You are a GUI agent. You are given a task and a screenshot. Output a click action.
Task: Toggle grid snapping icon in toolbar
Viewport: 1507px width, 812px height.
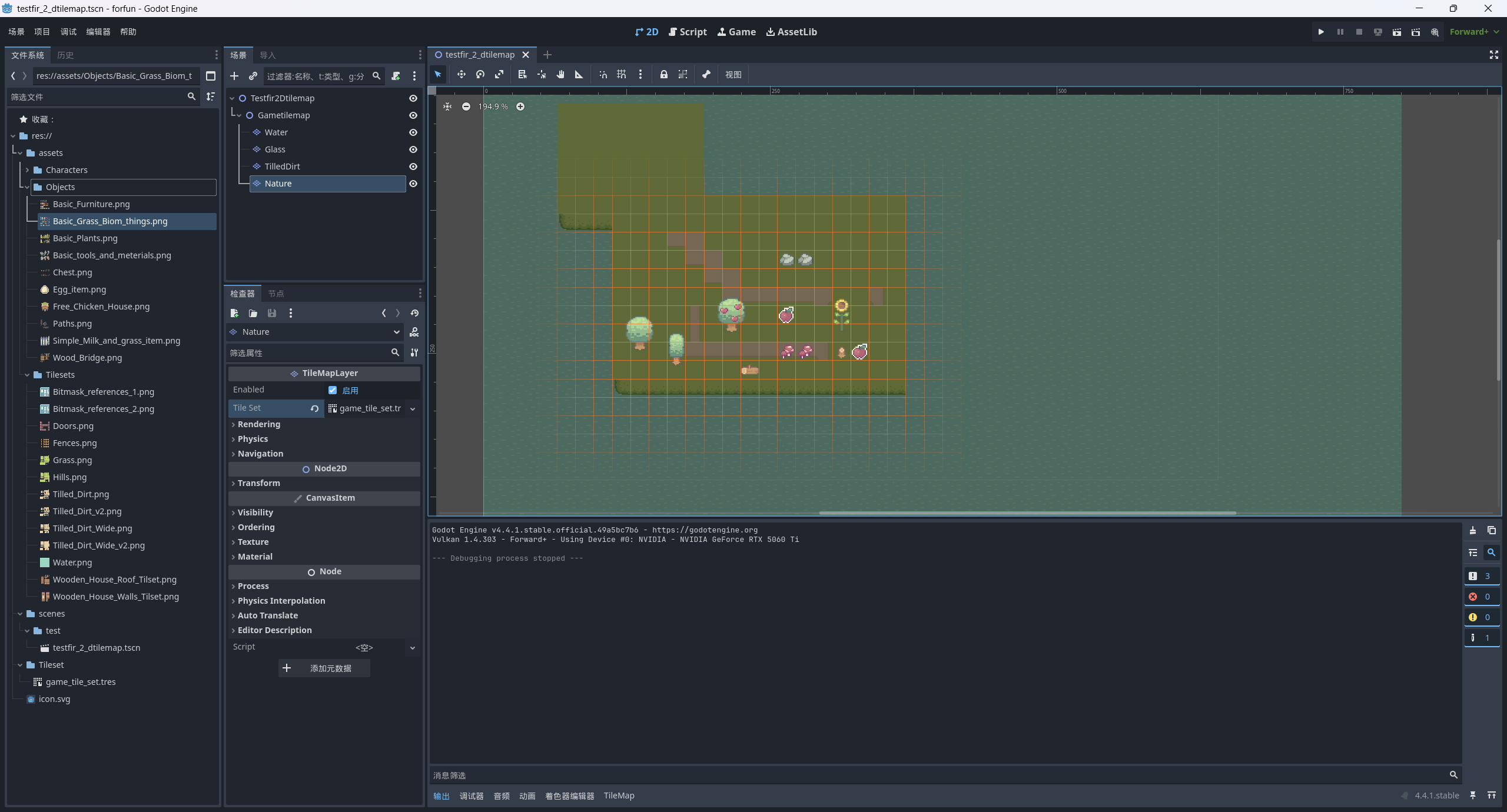click(622, 74)
